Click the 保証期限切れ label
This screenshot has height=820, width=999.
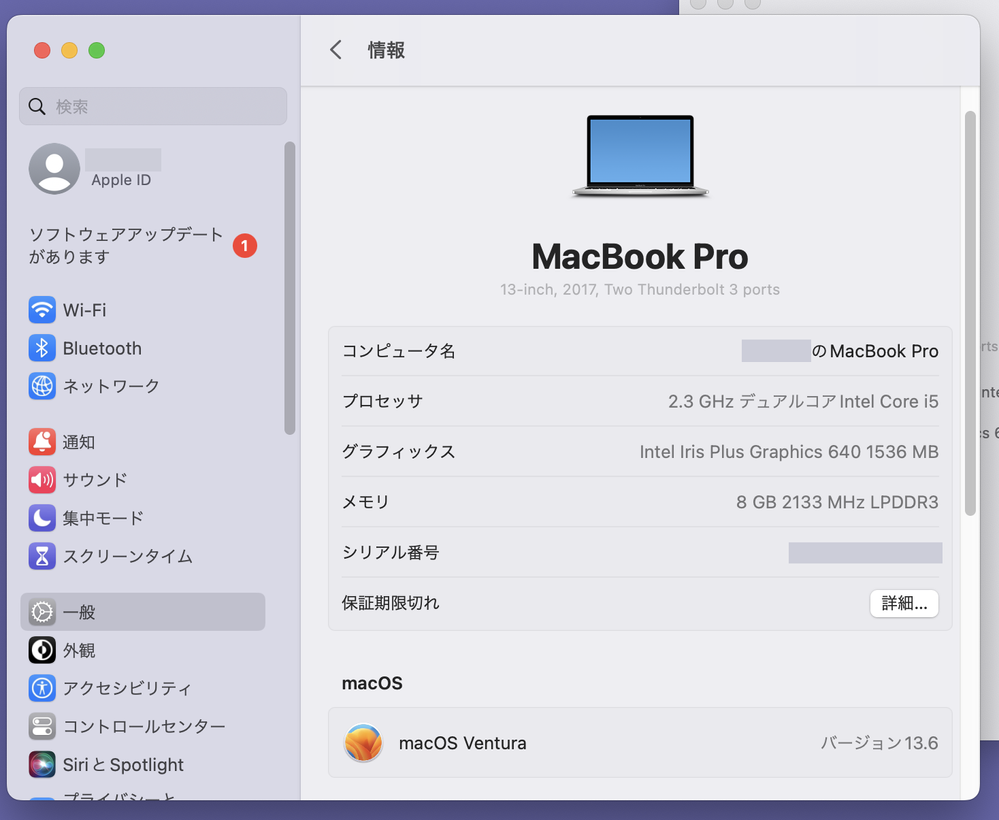pos(391,603)
